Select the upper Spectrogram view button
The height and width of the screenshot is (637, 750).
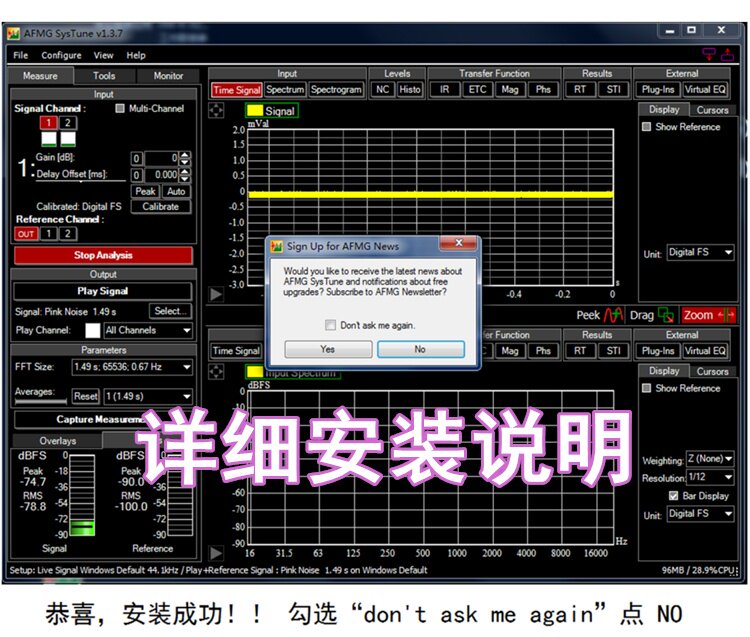[x=336, y=89]
